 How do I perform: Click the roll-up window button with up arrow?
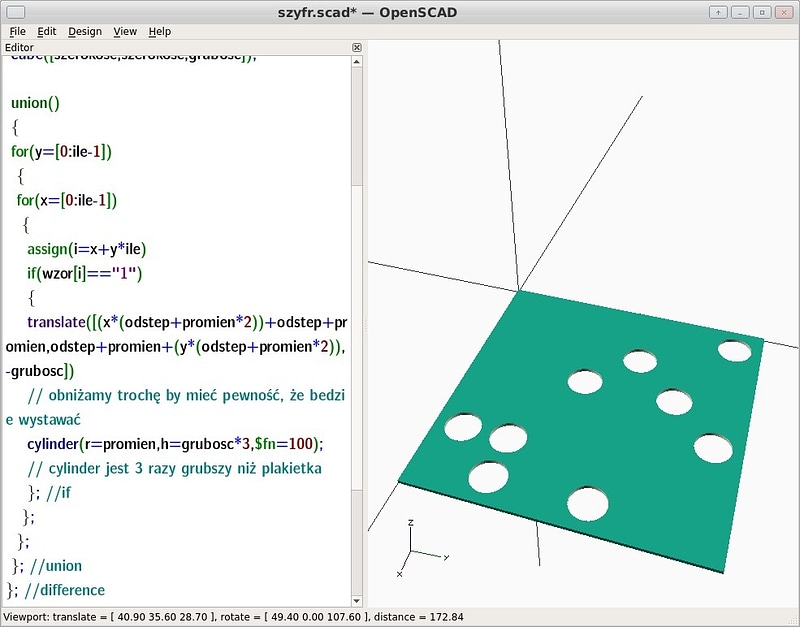[718, 12]
